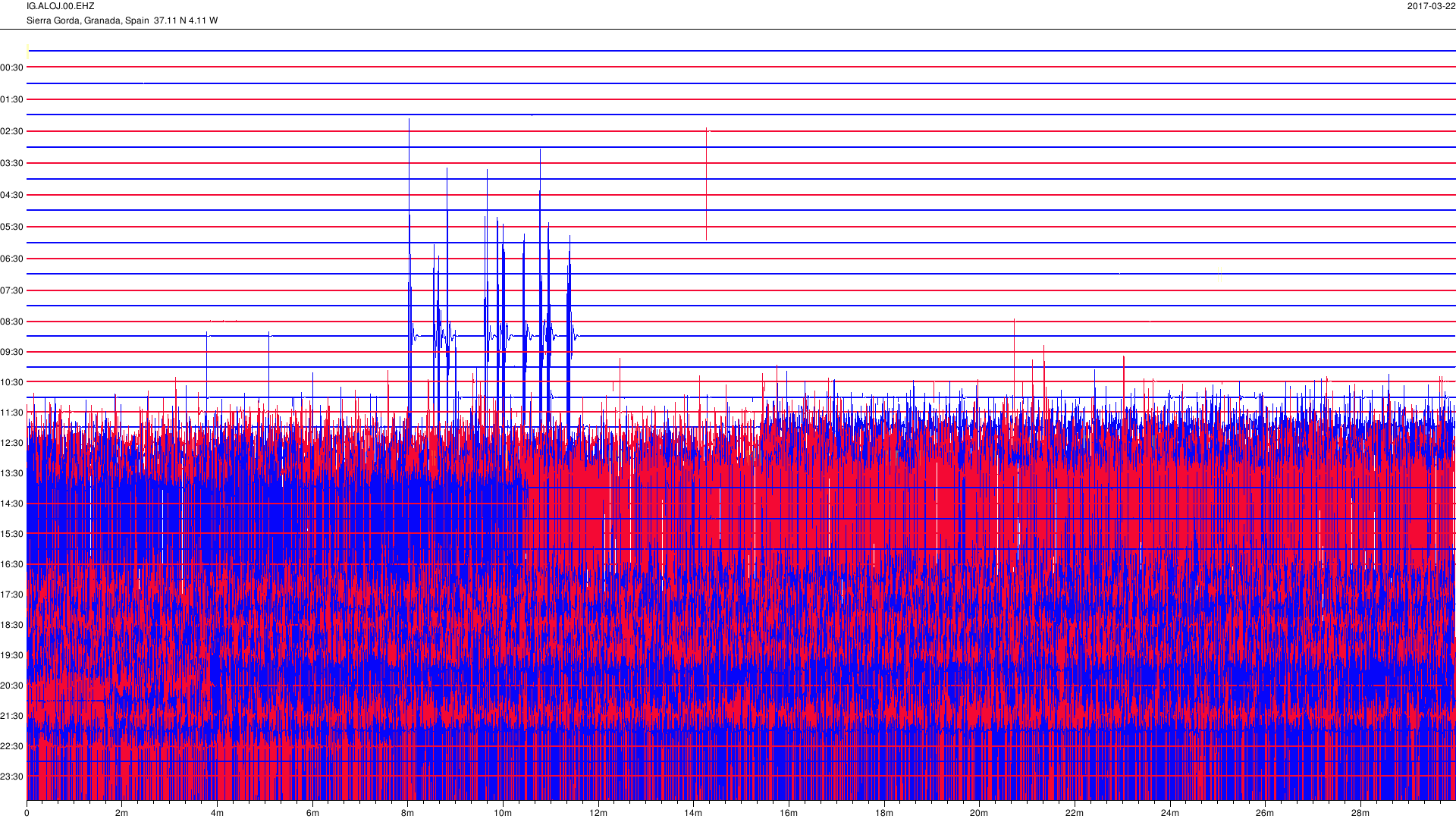Image resolution: width=1456 pixels, height=819 pixels.
Task: Click the 09:30 time label
Action: 12,352
